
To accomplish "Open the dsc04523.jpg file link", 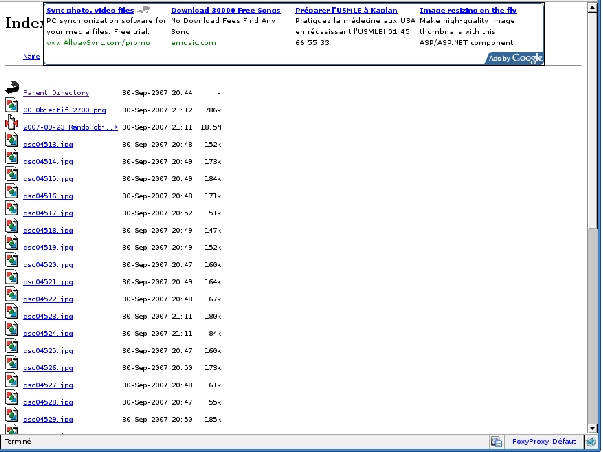I will coord(48,316).
